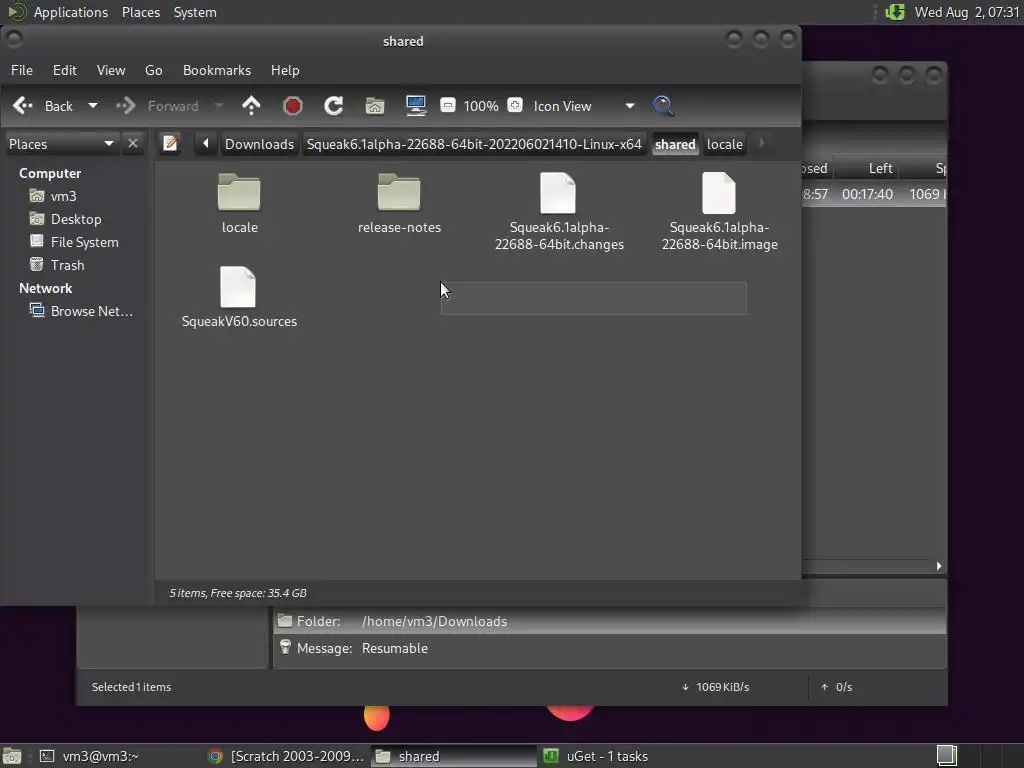Go to Squeak6.1alpha Linux-x64 path segment
Screen dimensions: 1024x768
point(474,144)
